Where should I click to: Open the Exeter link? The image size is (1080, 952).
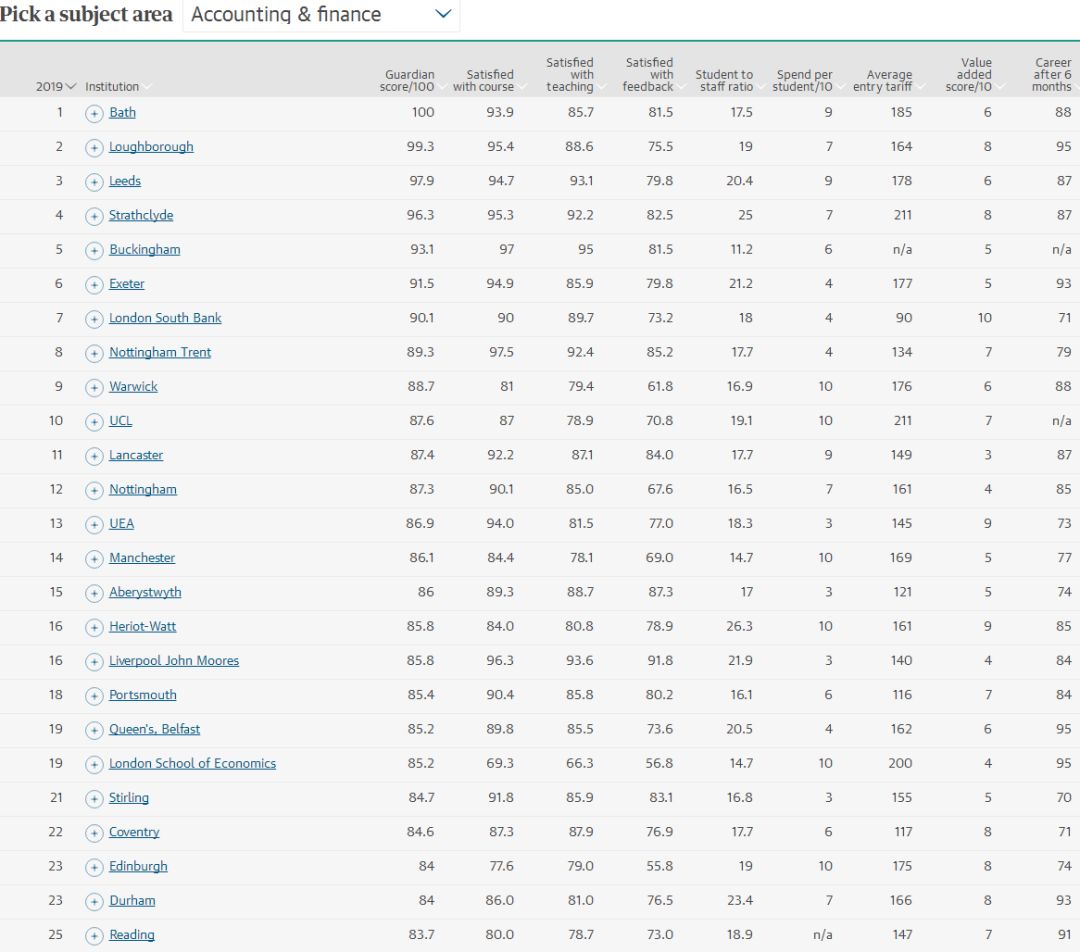coord(127,283)
